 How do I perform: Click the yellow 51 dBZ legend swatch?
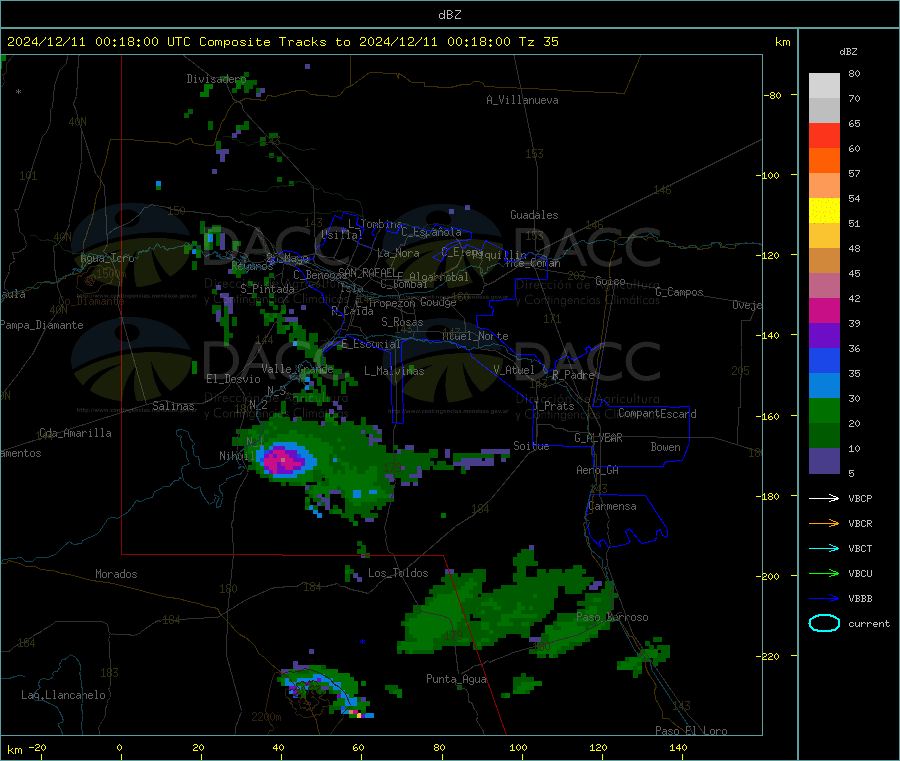[824, 211]
